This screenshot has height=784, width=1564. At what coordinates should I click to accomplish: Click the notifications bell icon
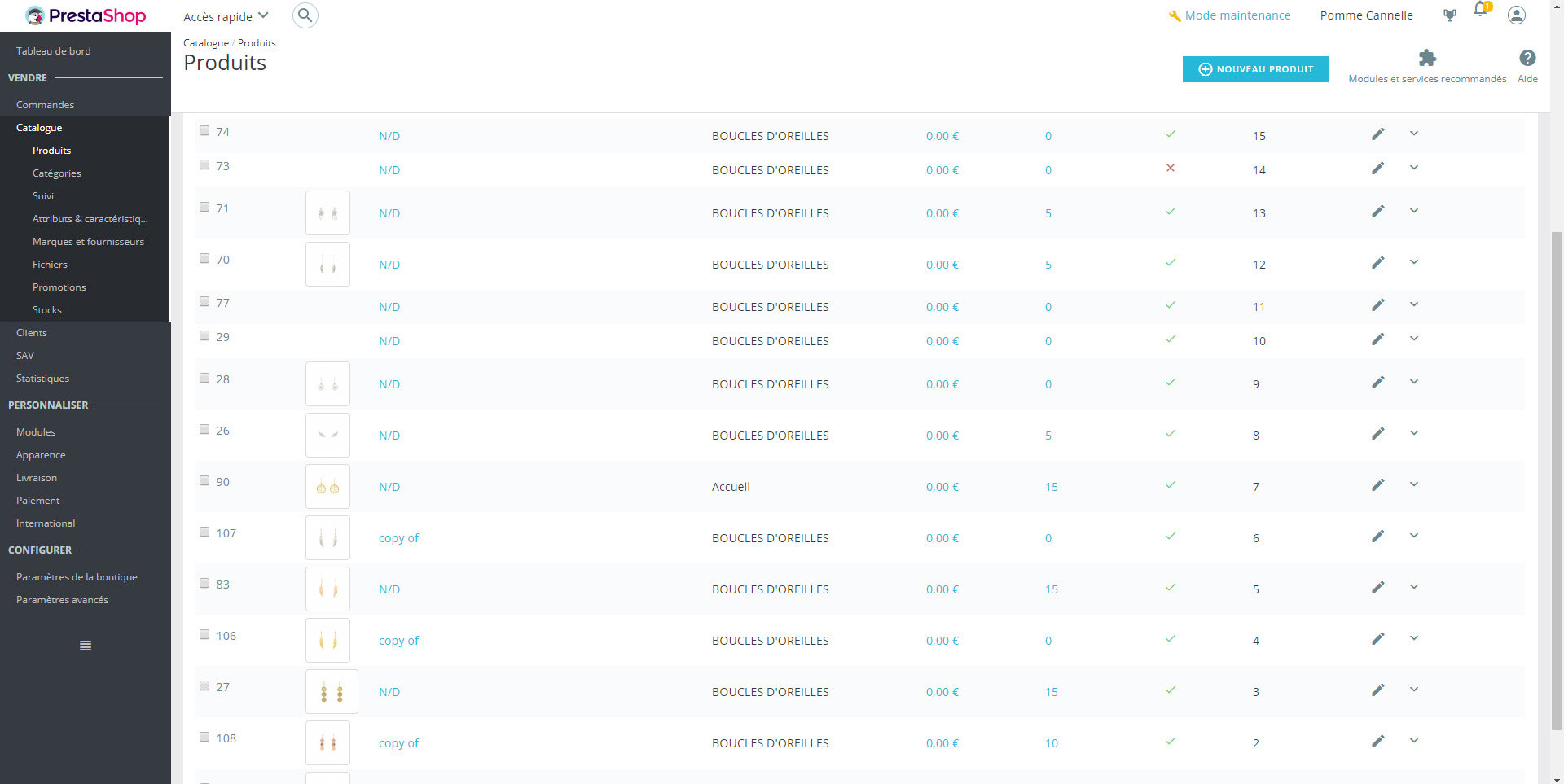(1481, 15)
